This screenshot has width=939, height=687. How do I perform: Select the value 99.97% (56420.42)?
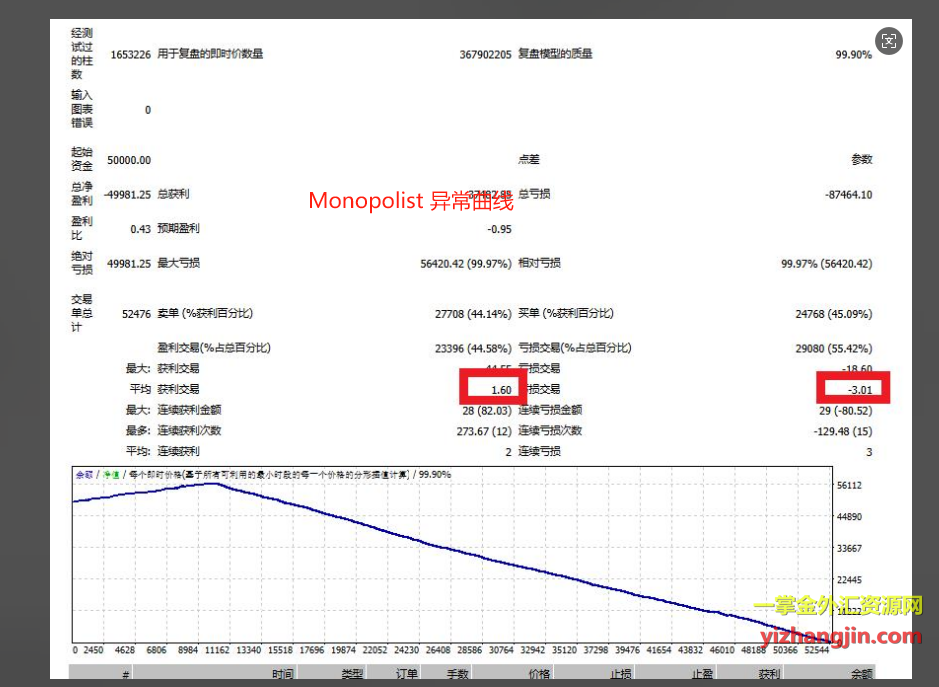click(826, 264)
